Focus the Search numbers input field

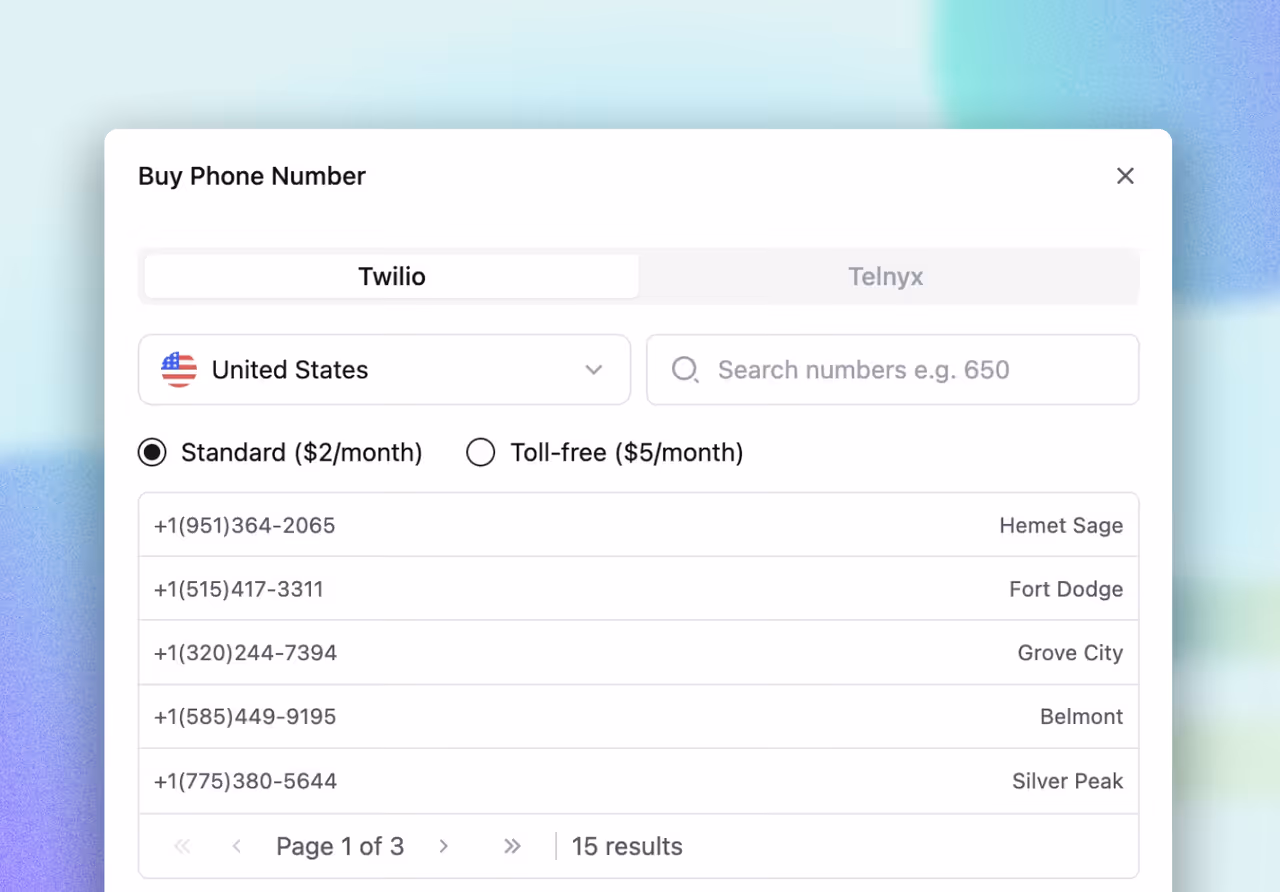coord(893,370)
